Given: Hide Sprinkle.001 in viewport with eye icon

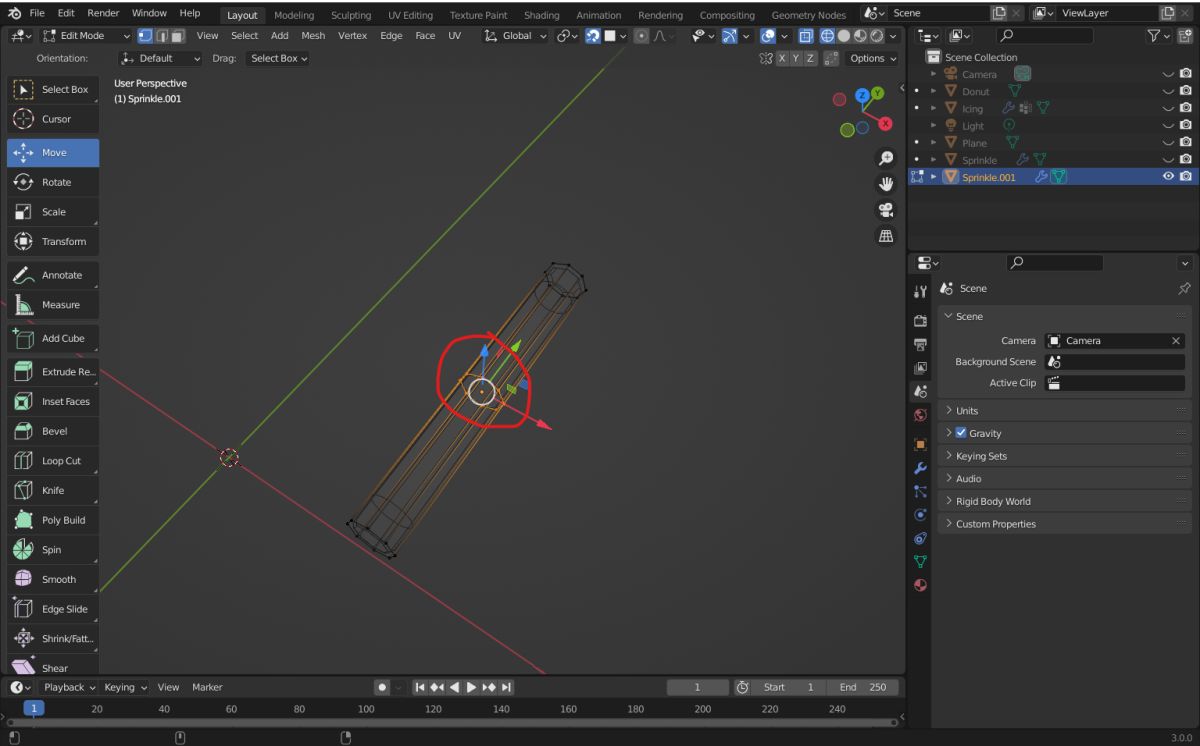Looking at the screenshot, I should tap(1168, 177).
